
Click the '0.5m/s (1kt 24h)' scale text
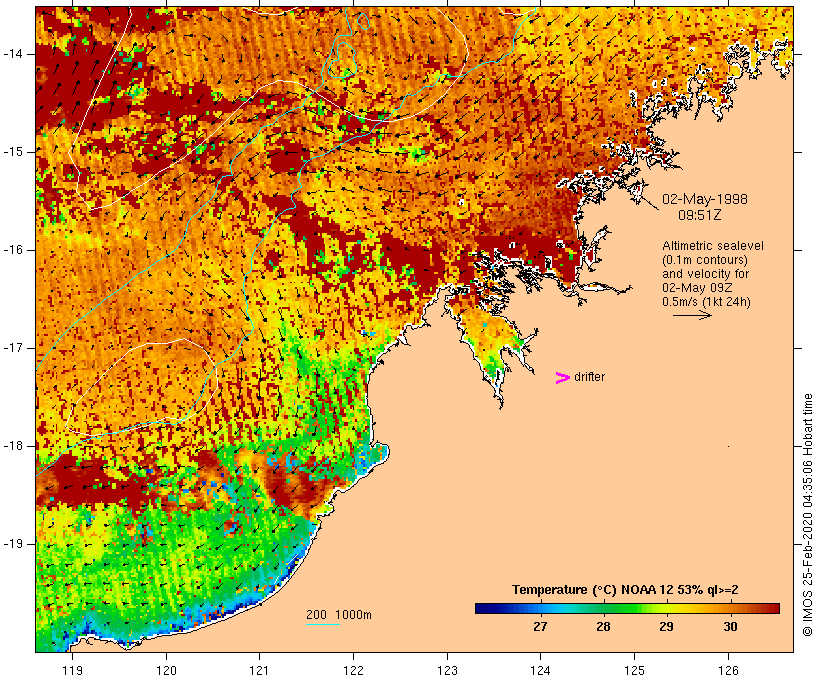(706, 302)
